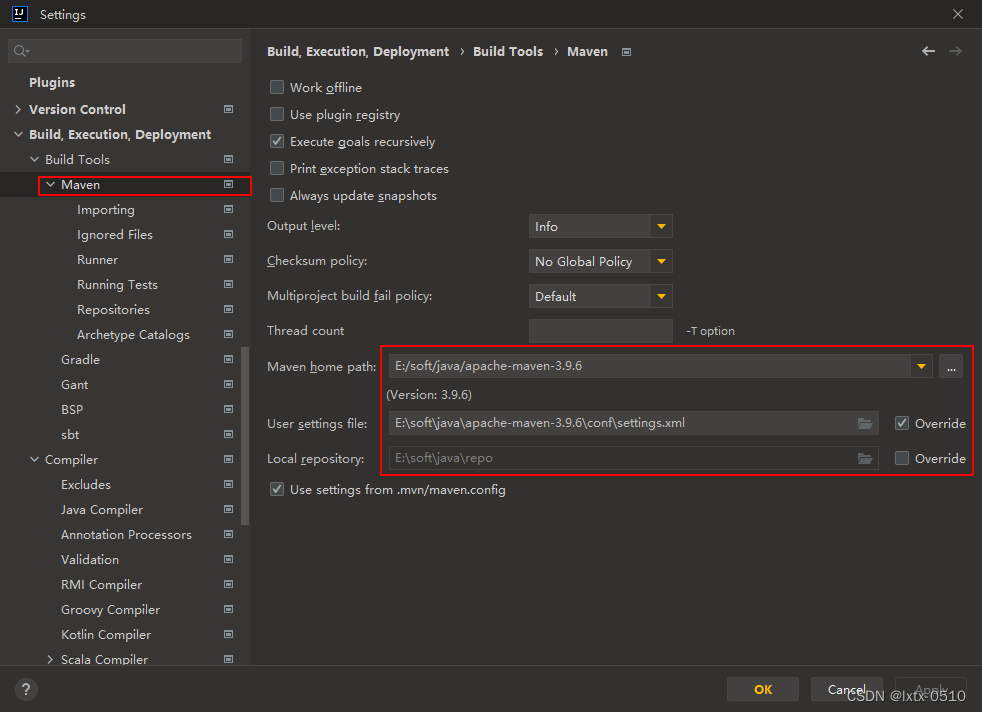Click the project-level icon beside Runner
The width and height of the screenshot is (982, 712).
tap(229, 259)
